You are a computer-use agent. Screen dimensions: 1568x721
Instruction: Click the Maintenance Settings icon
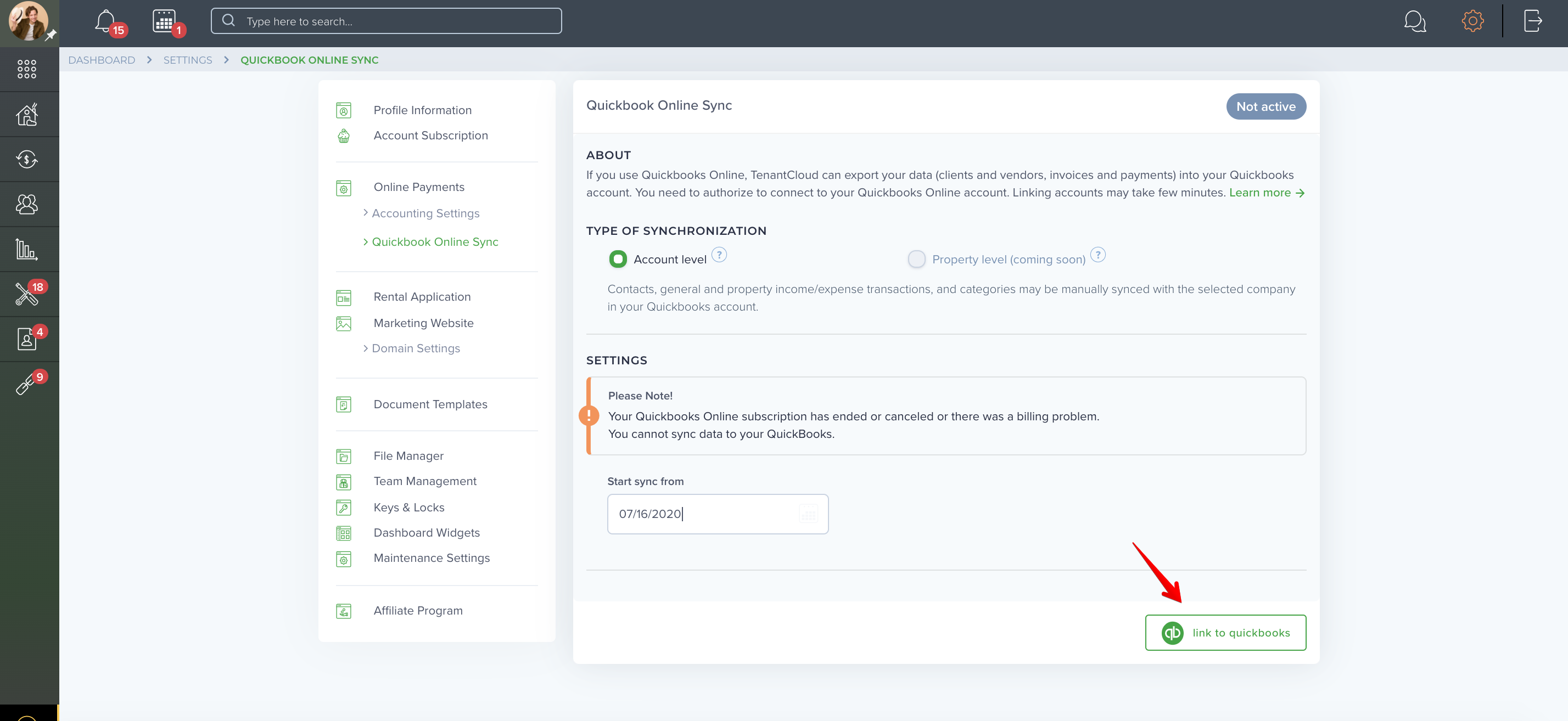coord(343,559)
